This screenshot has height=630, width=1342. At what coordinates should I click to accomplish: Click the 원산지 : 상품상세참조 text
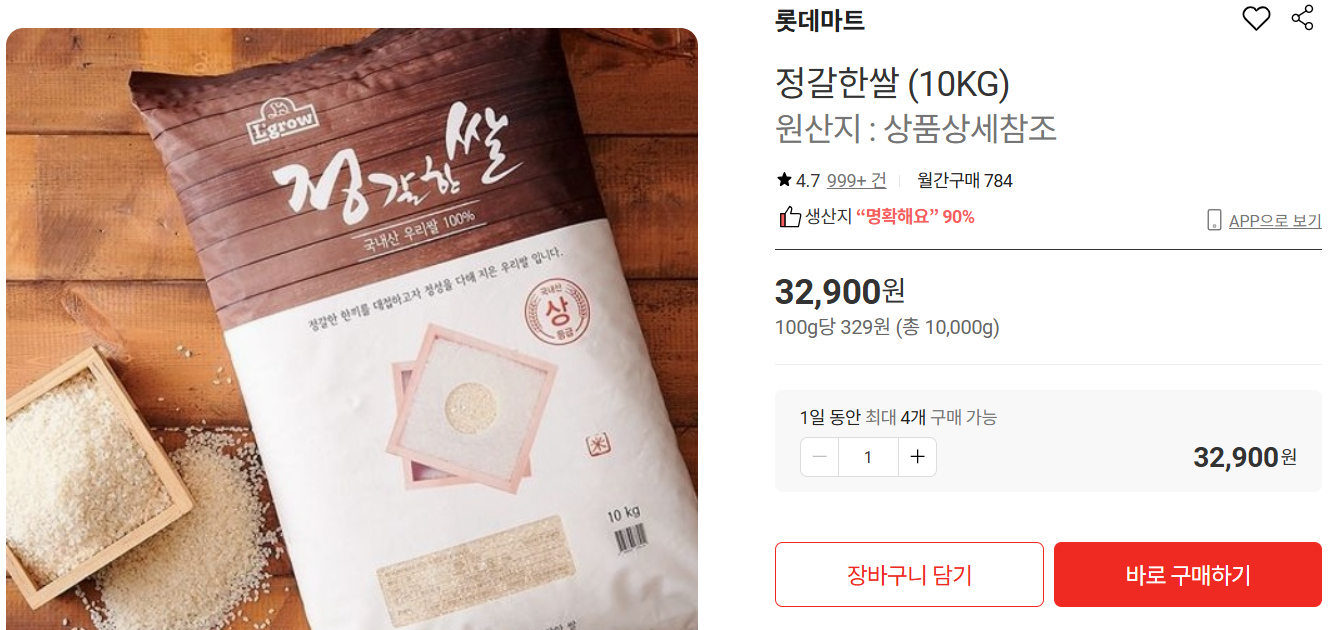click(916, 129)
